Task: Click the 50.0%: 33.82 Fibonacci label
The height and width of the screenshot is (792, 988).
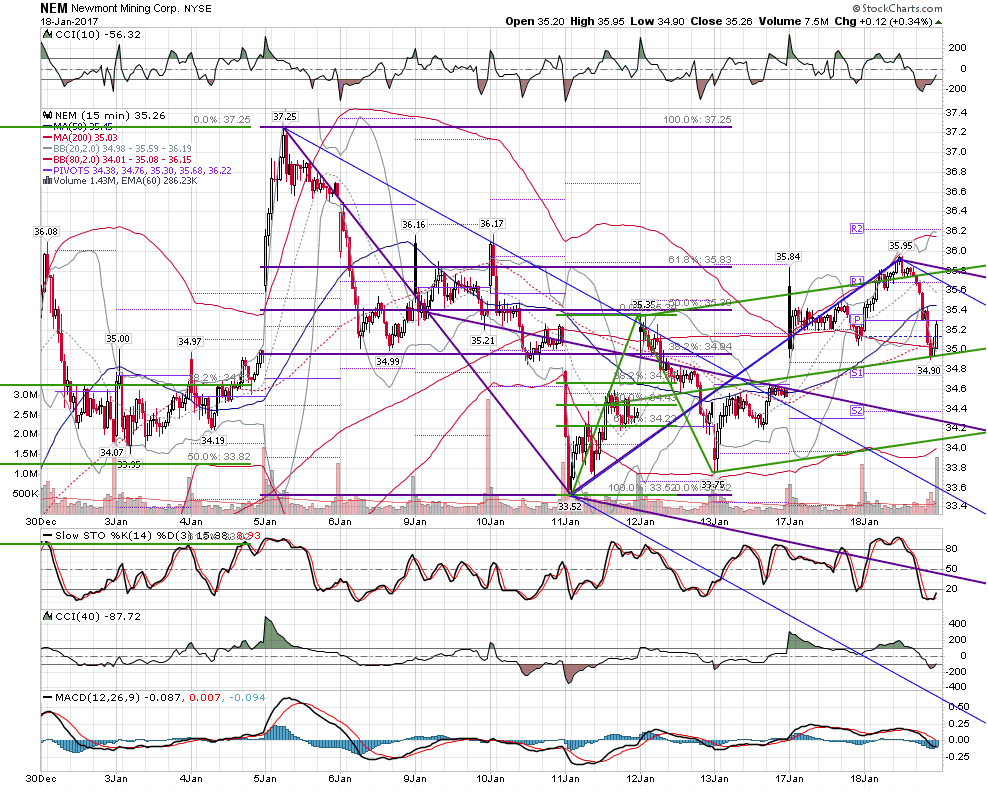Action: click(219, 456)
